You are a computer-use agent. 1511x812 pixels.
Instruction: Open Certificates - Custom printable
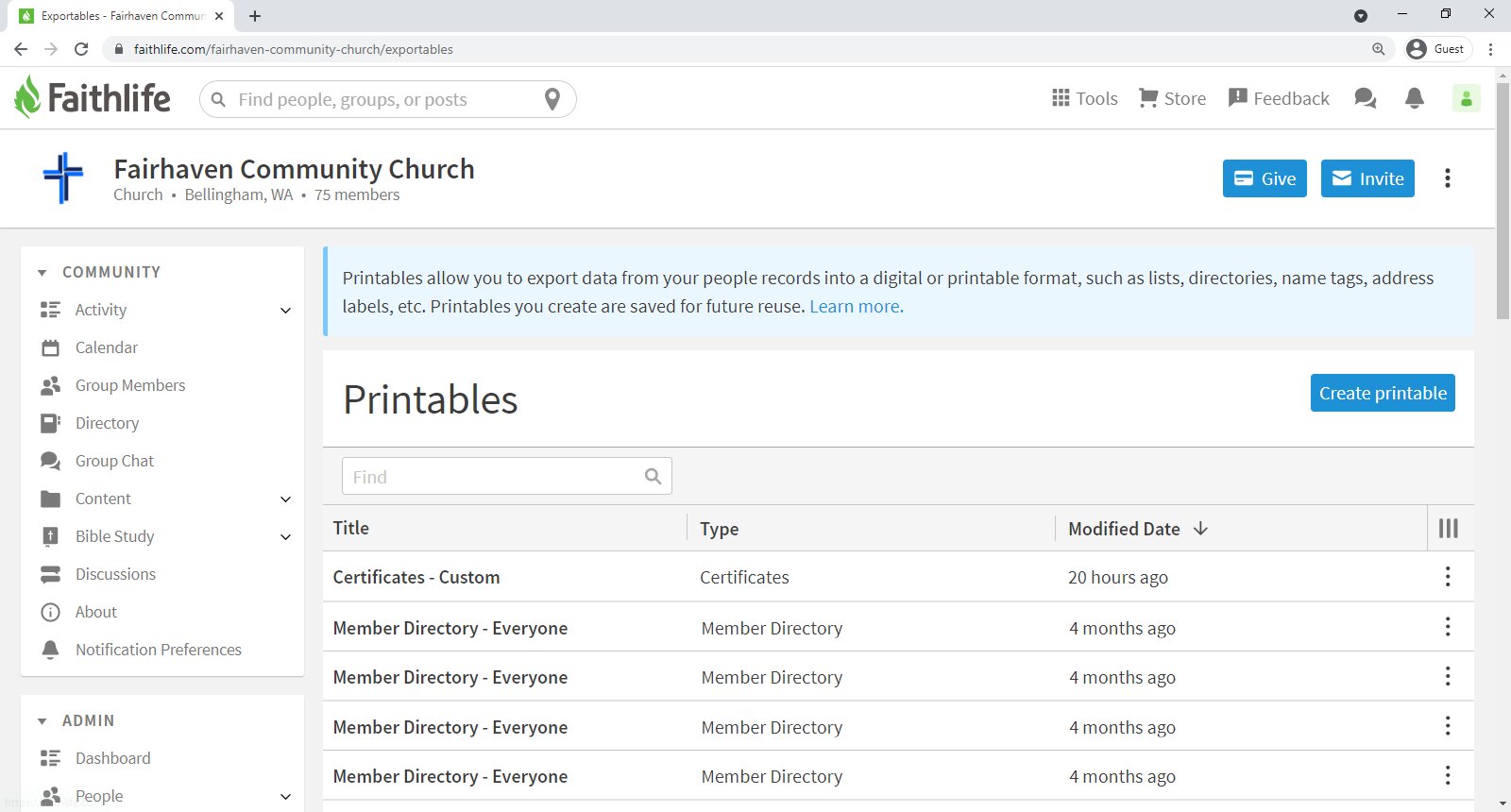pyautogui.click(x=416, y=577)
